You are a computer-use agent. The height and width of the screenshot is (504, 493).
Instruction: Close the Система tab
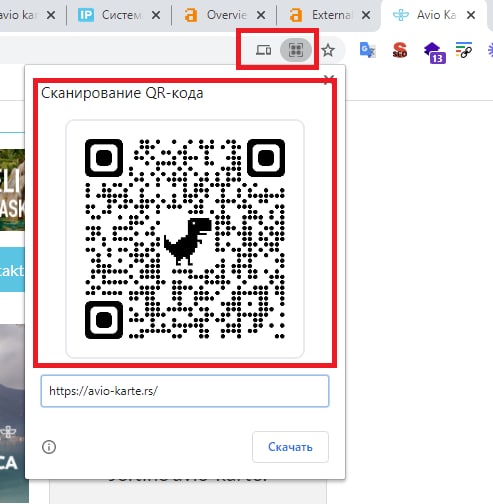(156, 15)
